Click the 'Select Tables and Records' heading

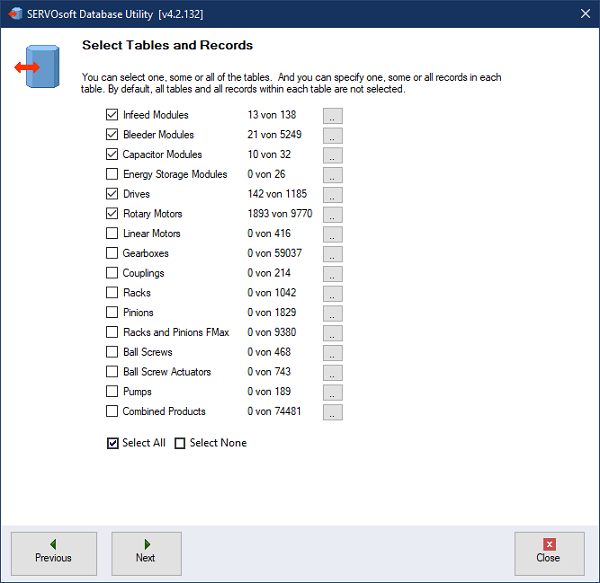coord(167,45)
